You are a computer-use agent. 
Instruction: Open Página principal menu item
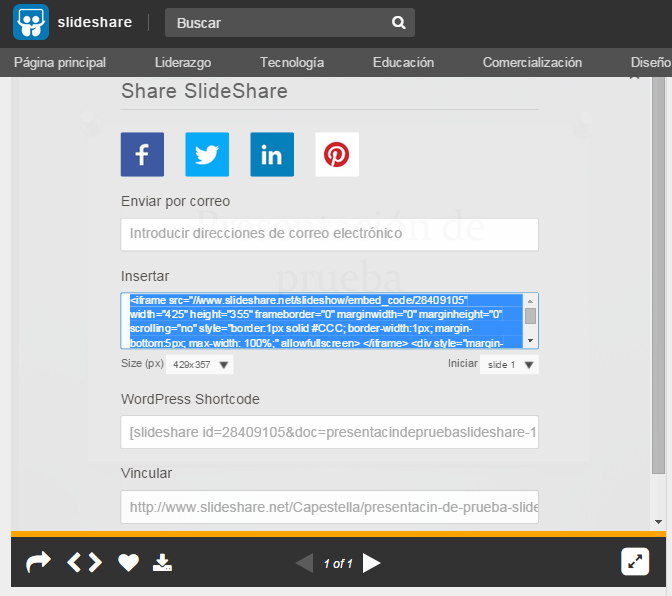60,63
